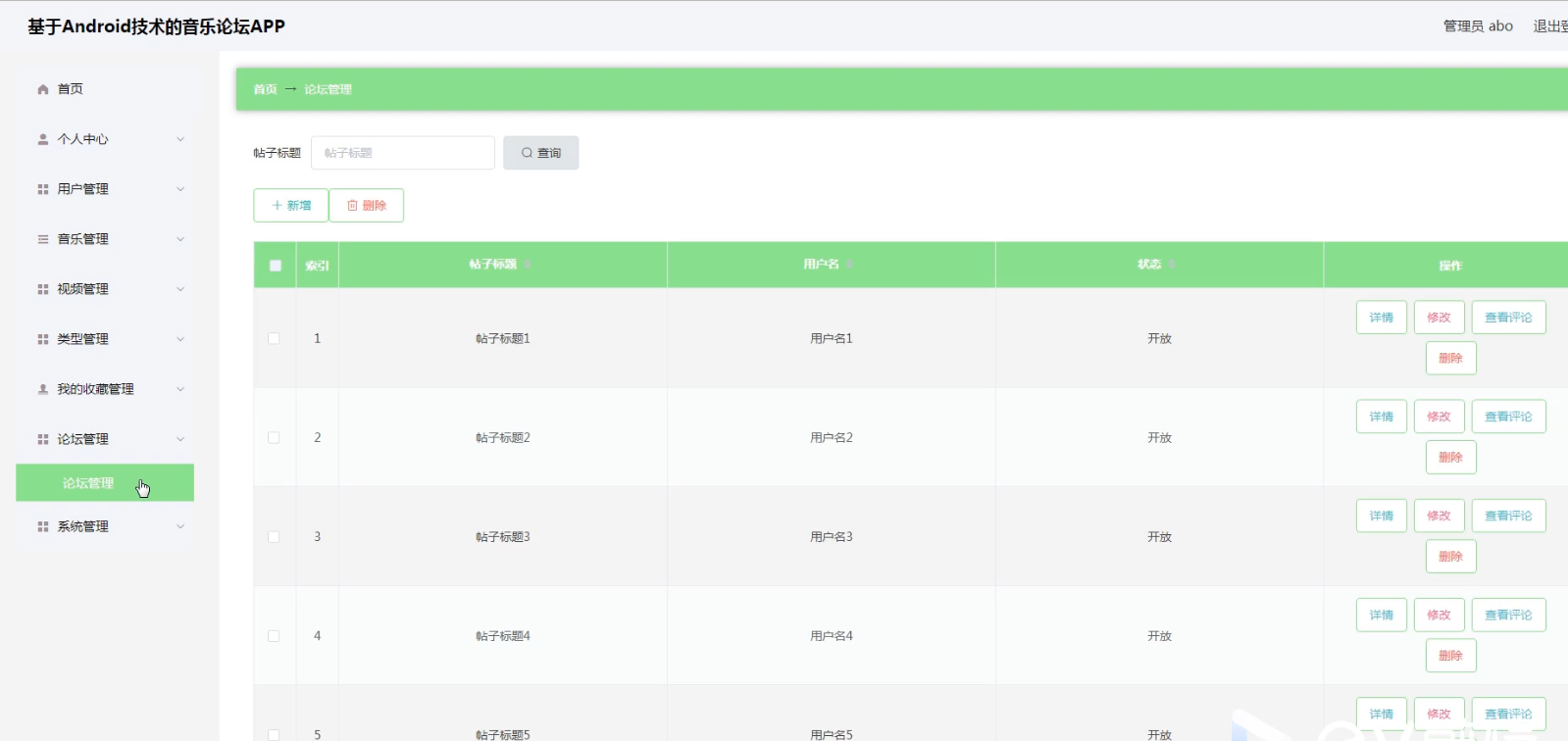The width and height of the screenshot is (1568, 741).
Task: Expand the 我的收藏管理 chevron
Action: (x=180, y=389)
